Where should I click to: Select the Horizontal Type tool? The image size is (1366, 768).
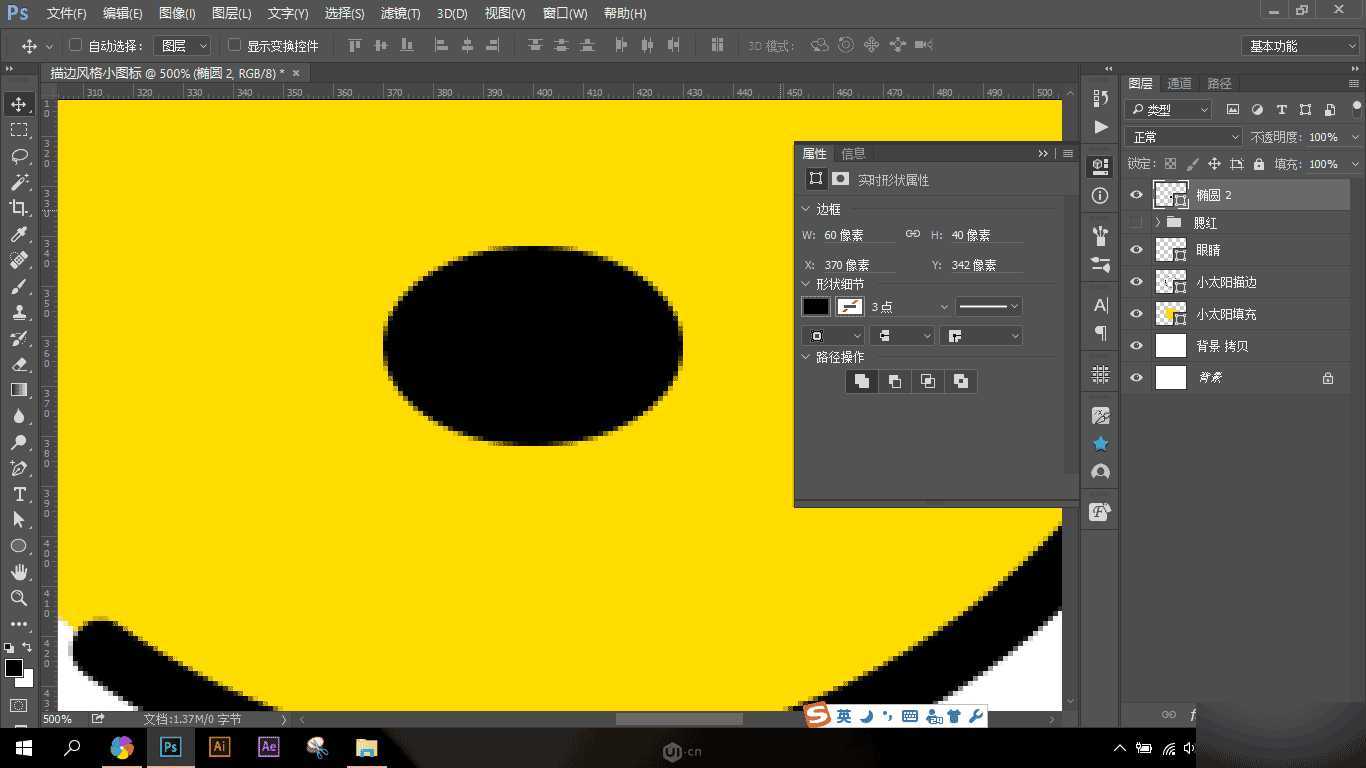[x=20, y=494]
